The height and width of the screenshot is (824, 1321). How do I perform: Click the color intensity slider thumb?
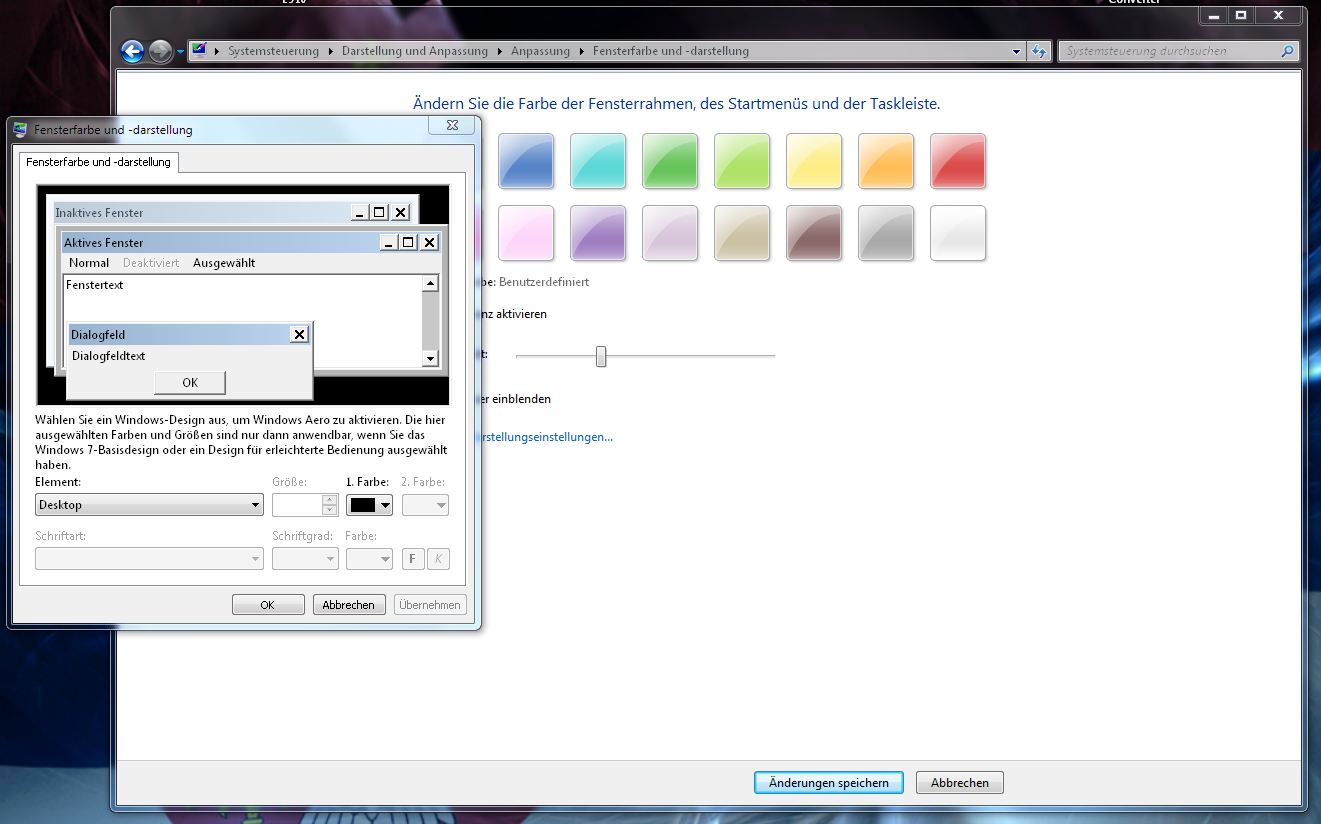click(x=601, y=356)
